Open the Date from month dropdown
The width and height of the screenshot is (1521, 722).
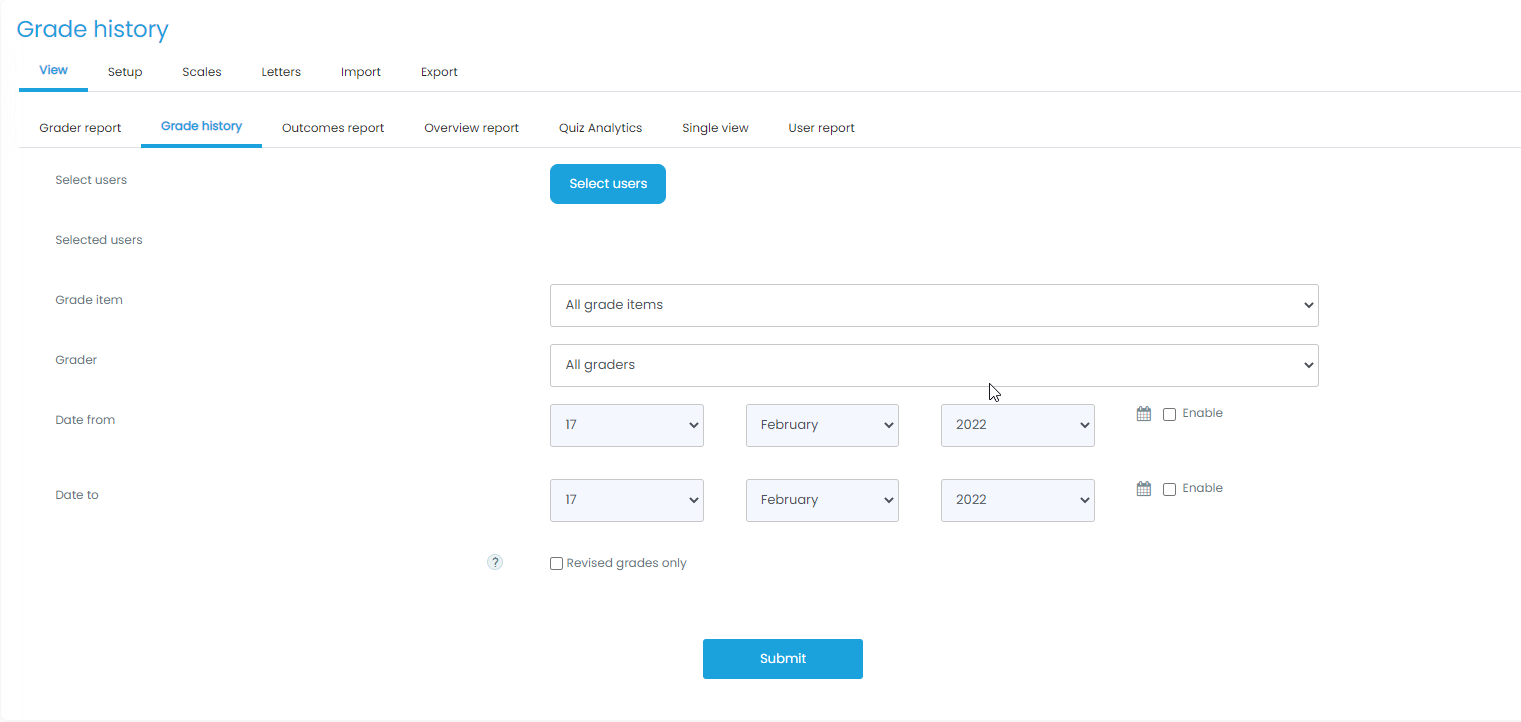coord(821,425)
